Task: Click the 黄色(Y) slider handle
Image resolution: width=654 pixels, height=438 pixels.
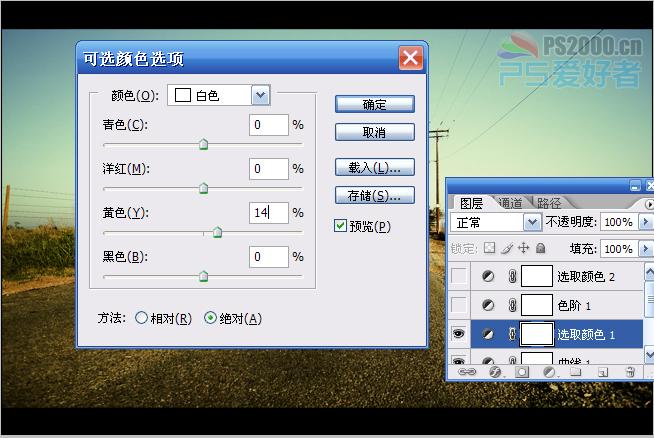Action: (x=217, y=232)
